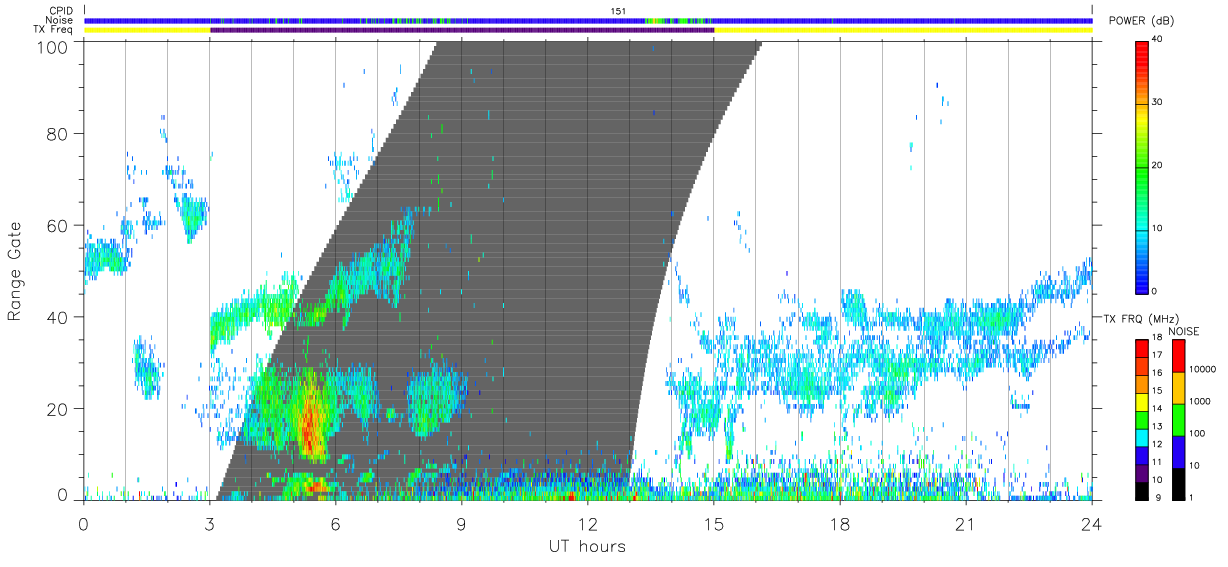Click the 3 tick on UT hours axis
This screenshot has width=1228, height=567.
[210, 523]
